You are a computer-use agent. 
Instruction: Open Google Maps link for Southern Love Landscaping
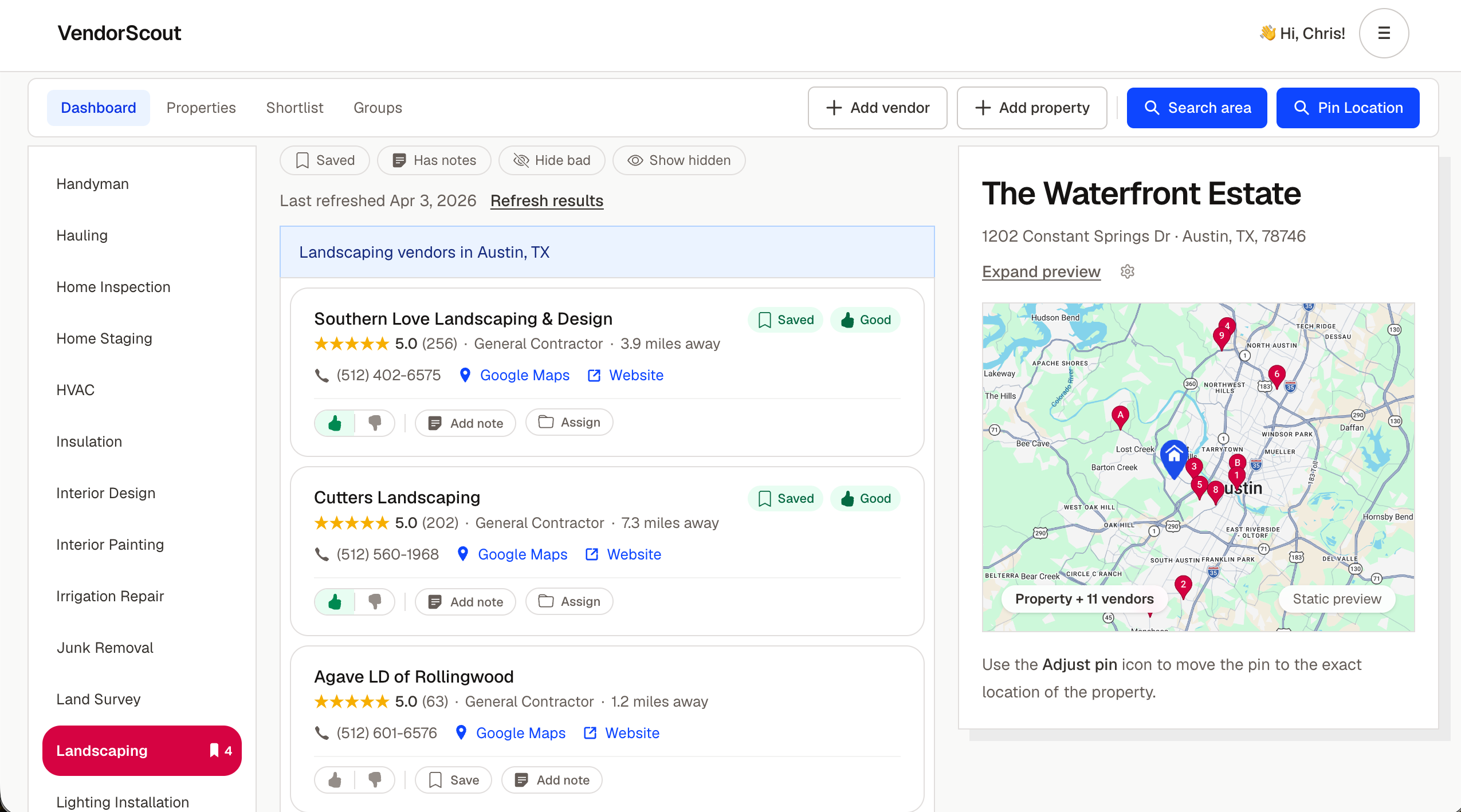click(515, 375)
